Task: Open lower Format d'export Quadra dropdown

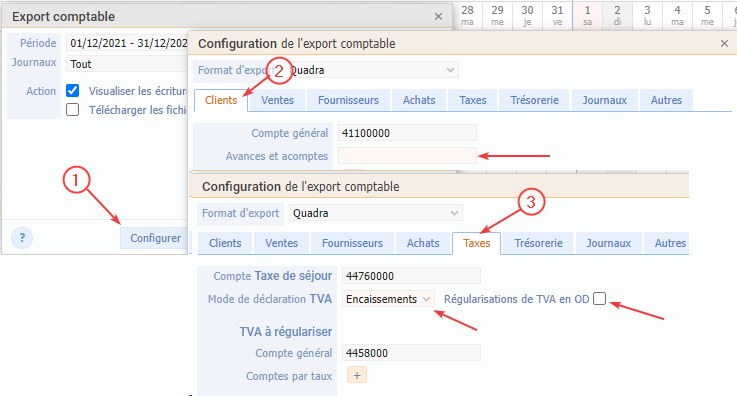Action: [x=376, y=213]
